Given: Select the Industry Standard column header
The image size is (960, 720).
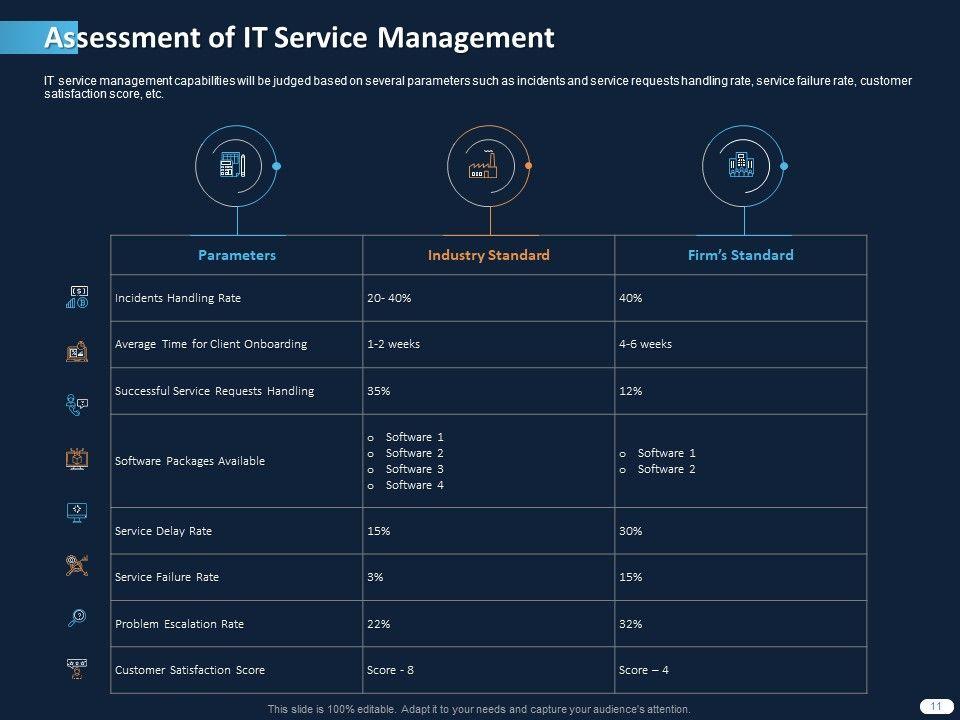Looking at the screenshot, I should pyautogui.click(x=489, y=255).
